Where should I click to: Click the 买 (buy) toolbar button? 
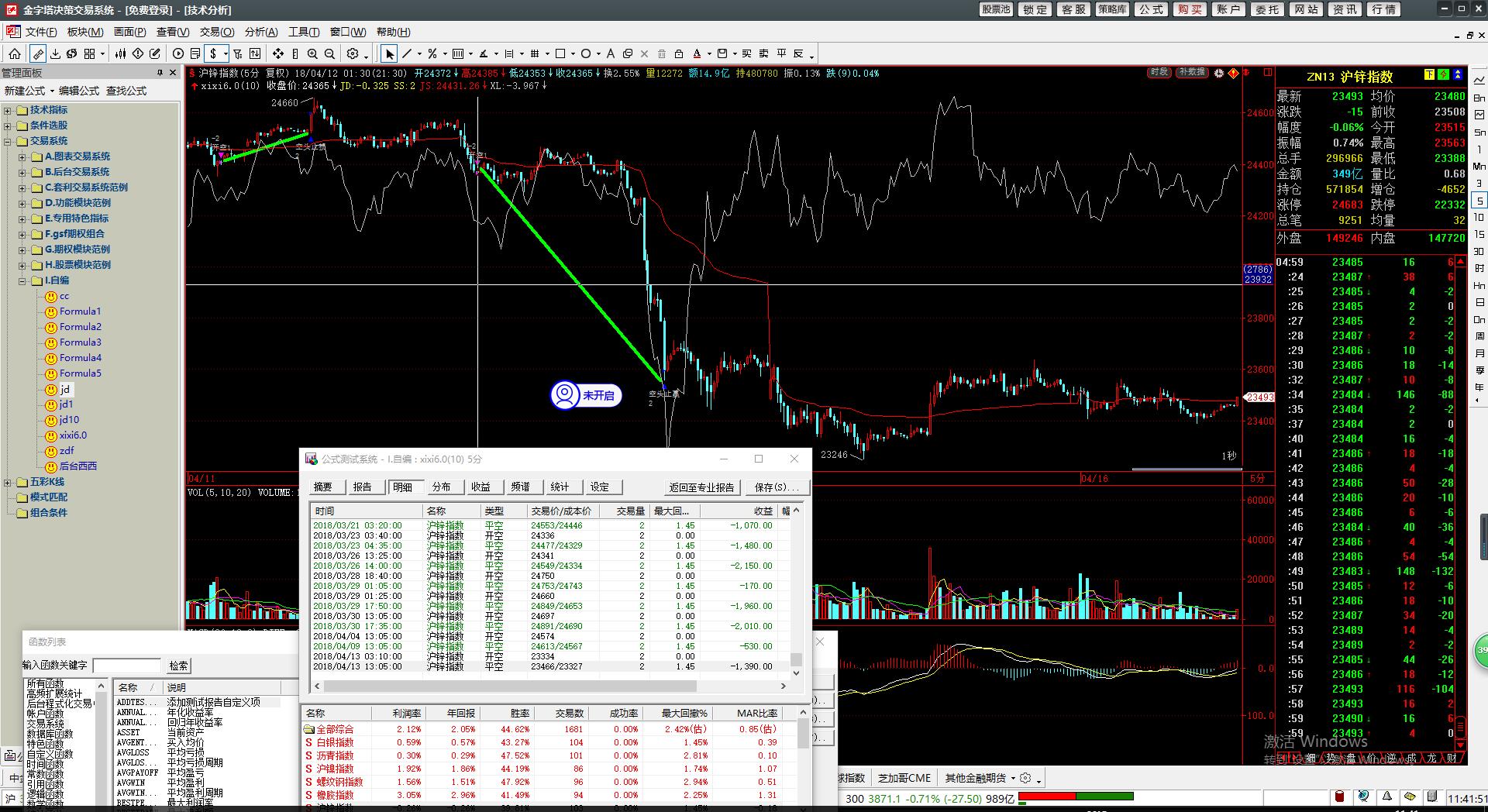click(x=746, y=53)
